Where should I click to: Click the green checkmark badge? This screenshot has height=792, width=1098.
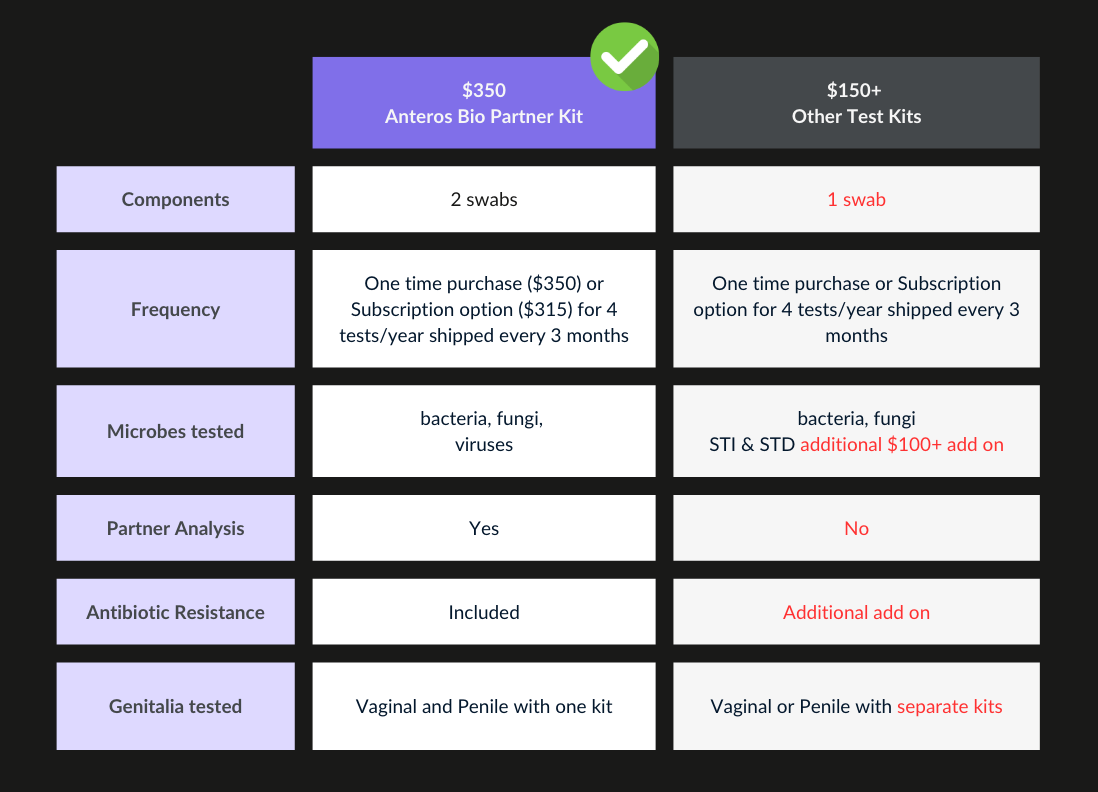624,57
